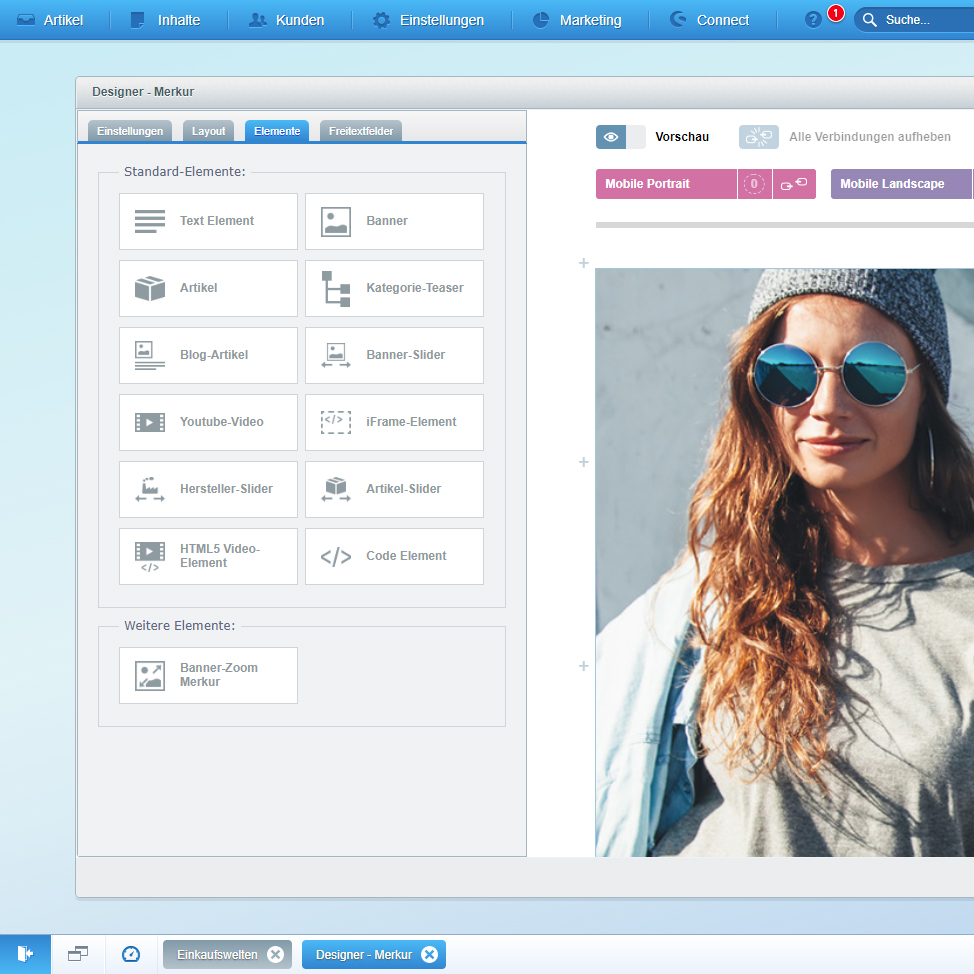Open the Freitextfelder tab
The image size is (974, 974).
click(361, 131)
